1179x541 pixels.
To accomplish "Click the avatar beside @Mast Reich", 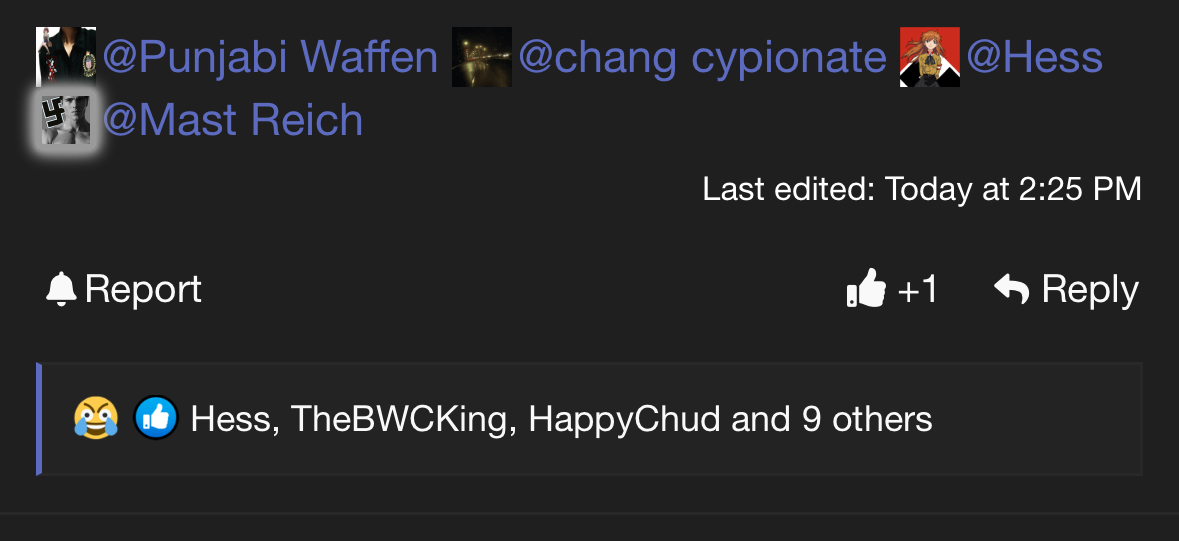I will pos(66,120).
